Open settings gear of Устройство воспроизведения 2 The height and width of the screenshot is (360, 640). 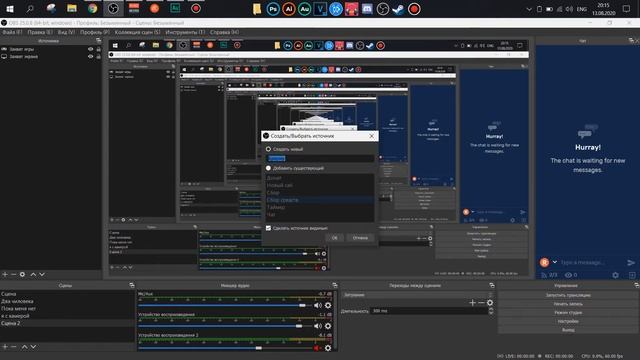328,348
